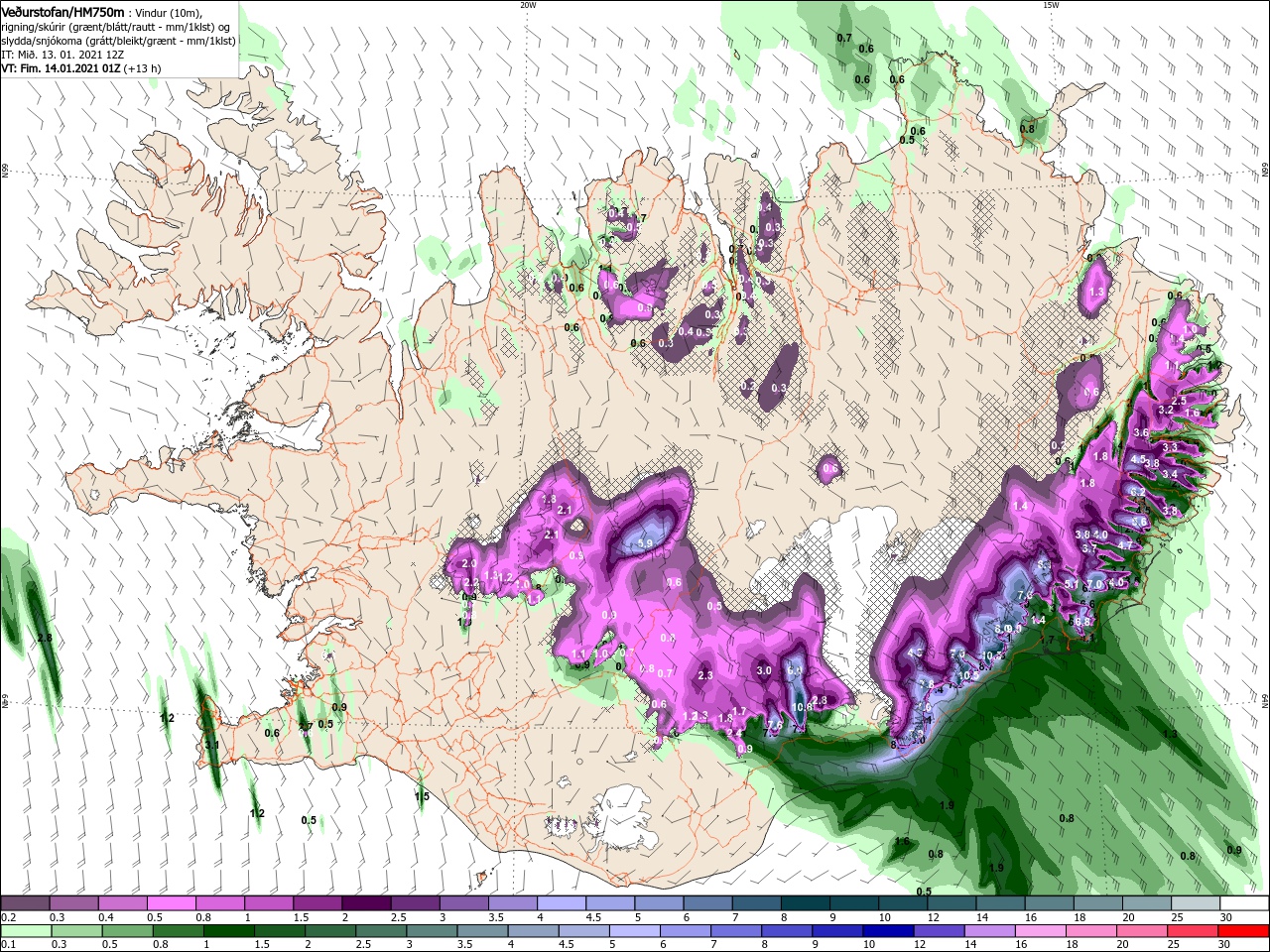Click the 'slydda/snjókoma' legend description line
This screenshot has width=1270, height=952.
(x=118, y=40)
